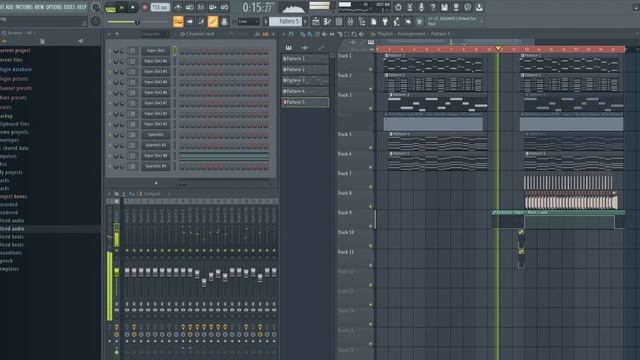Image resolution: width=640 pixels, height=360 pixels.
Task: Click the question mark help icon
Action: coord(433,7)
